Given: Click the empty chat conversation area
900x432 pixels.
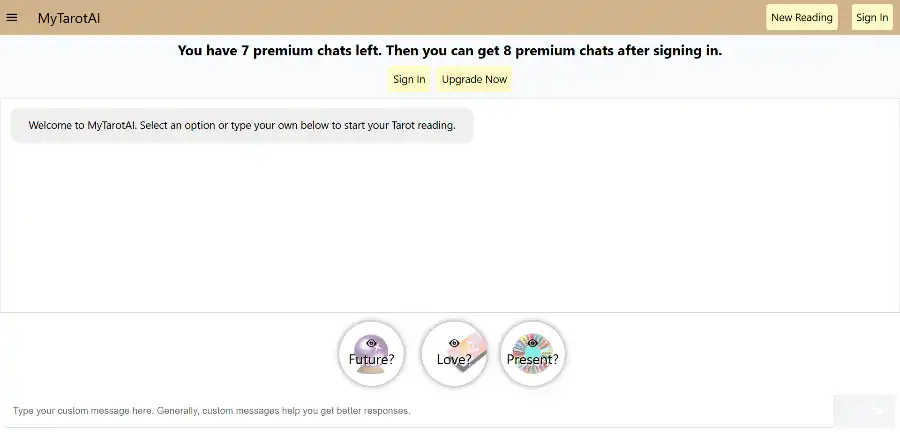Looking at the screenshot, I should (x=450, y=229).
